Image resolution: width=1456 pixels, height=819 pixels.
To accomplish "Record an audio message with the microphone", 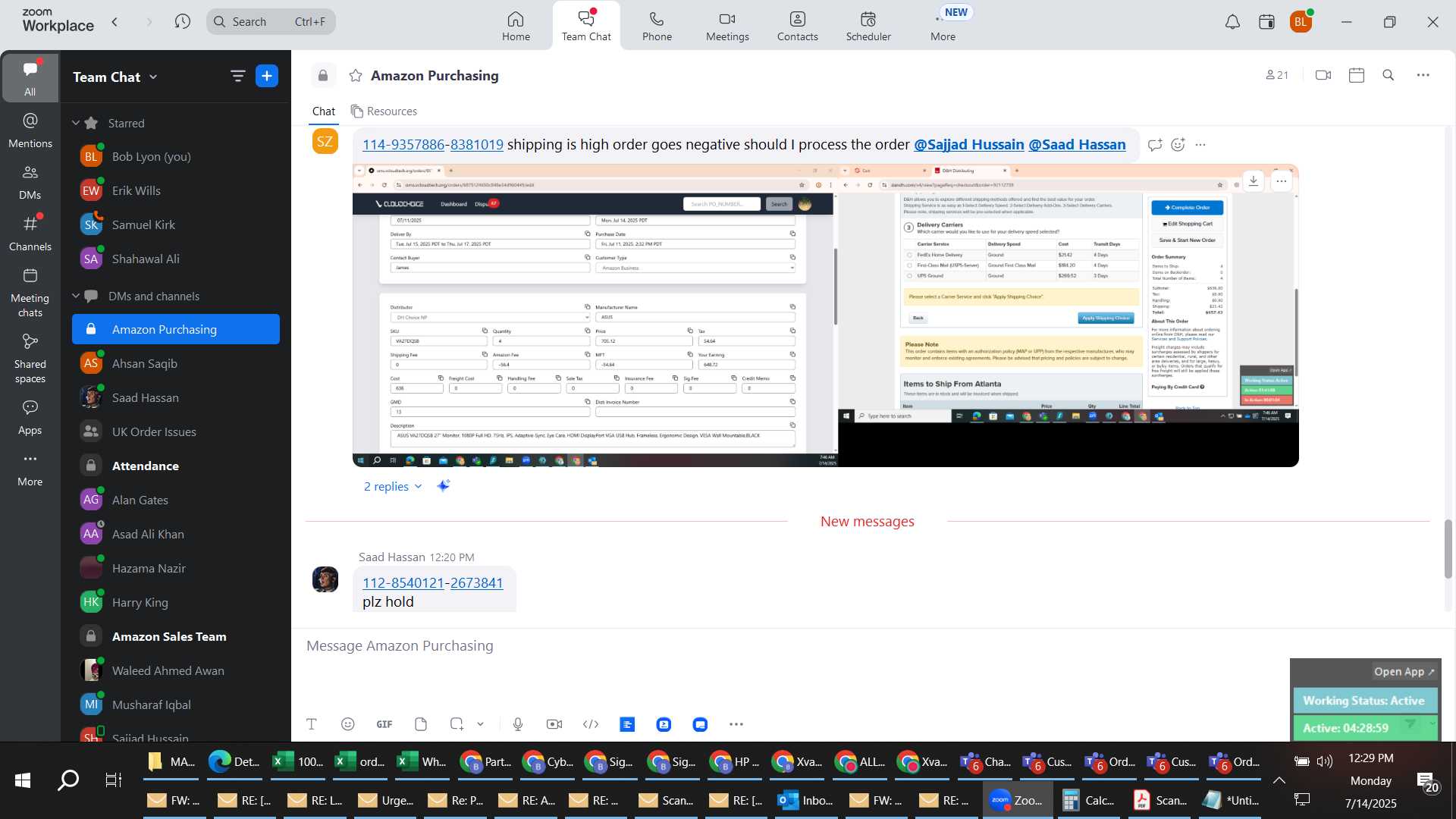I will coord(518,724).
